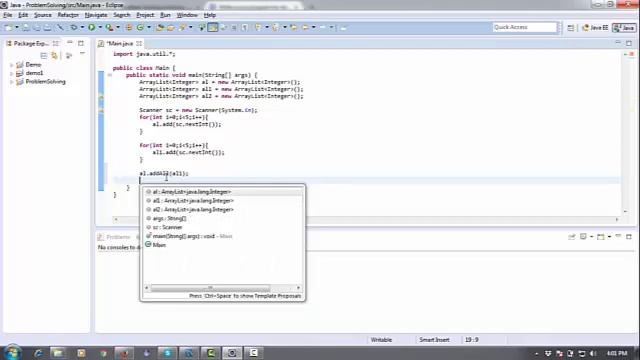Click the Open Task folder toolbar icon
Image resolution: width=640 pixels, height=360 pixels.
[x=171, y=27]
